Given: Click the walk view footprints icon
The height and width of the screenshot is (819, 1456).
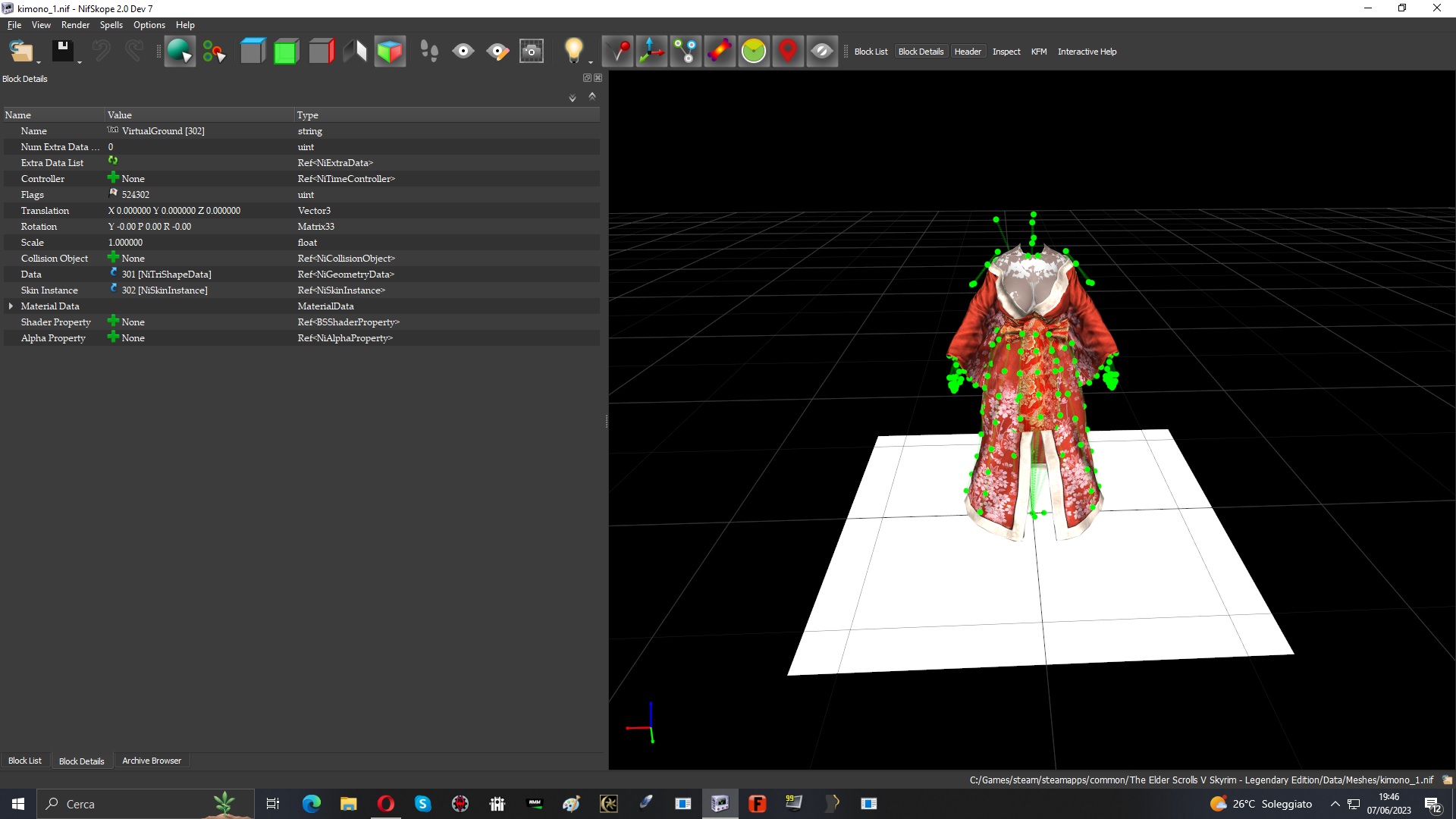Looking at the screenshot, I should (x=429, y=52).
